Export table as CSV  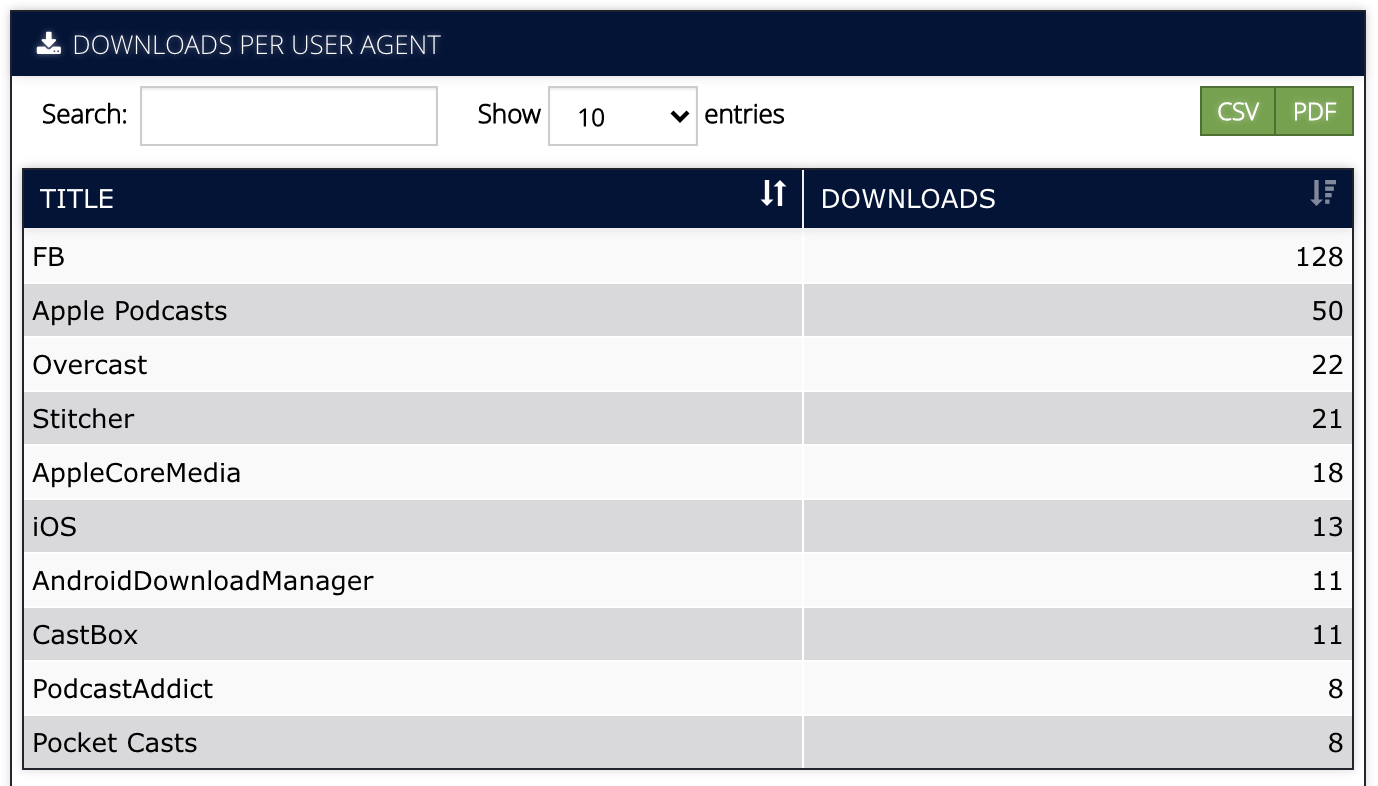pos(1238,112)
